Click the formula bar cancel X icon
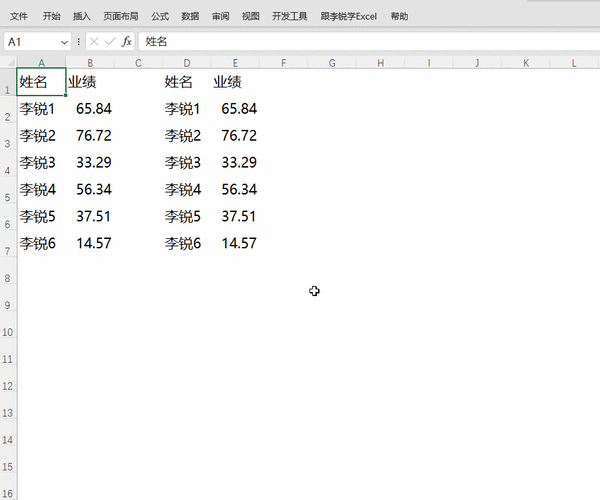Screen dimensions: 600x500 point(93,41)
